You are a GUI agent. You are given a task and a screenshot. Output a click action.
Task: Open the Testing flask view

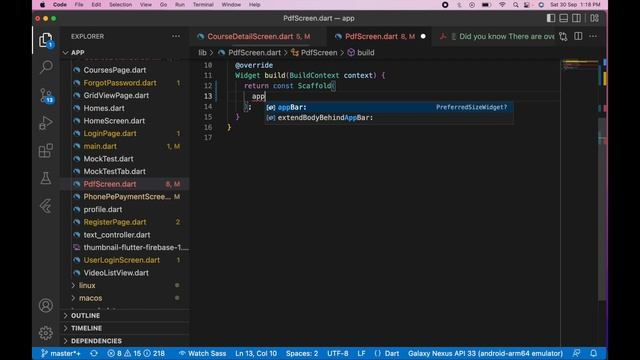[x=46, y=178]
